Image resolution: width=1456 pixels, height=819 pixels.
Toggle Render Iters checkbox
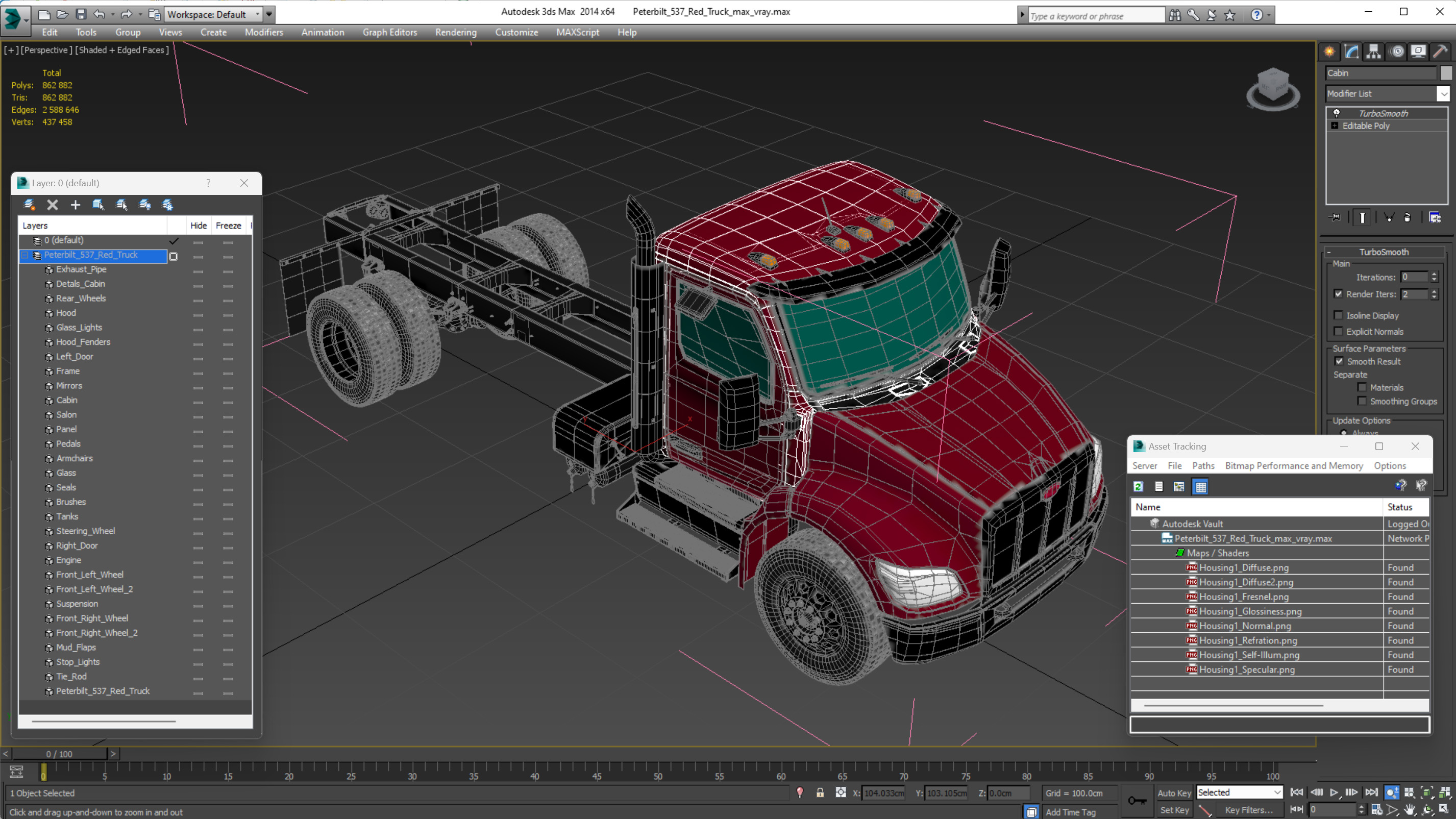[x=1338, y=294]
